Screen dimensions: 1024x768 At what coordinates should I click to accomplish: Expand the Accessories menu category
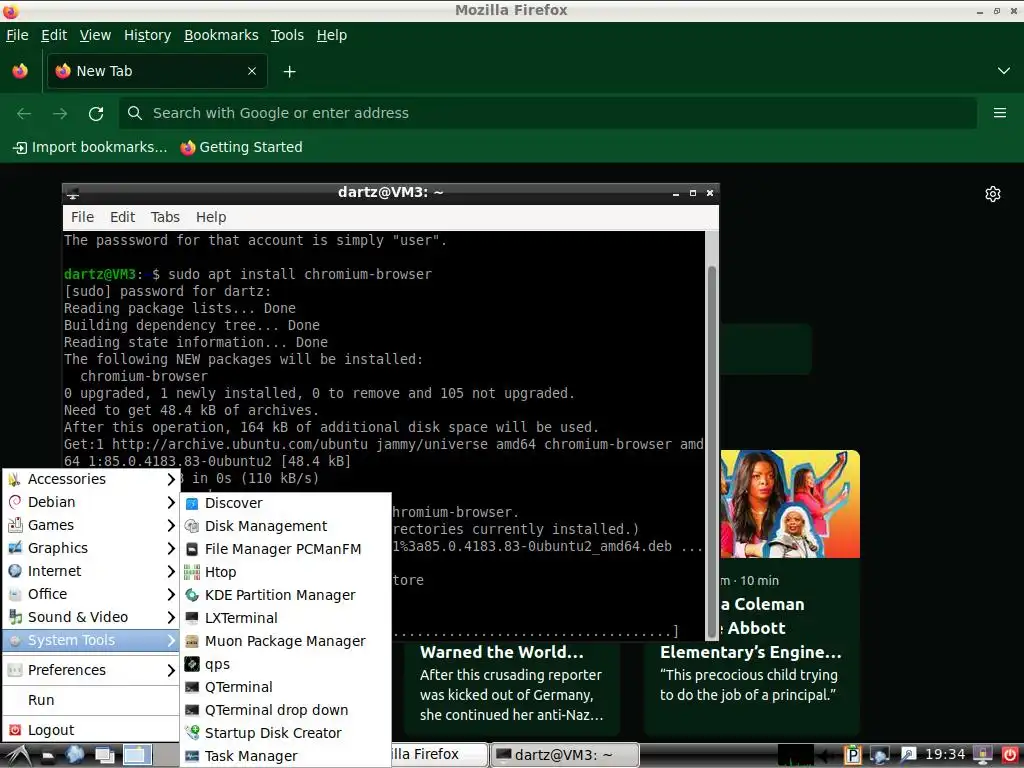coord(91,479)
